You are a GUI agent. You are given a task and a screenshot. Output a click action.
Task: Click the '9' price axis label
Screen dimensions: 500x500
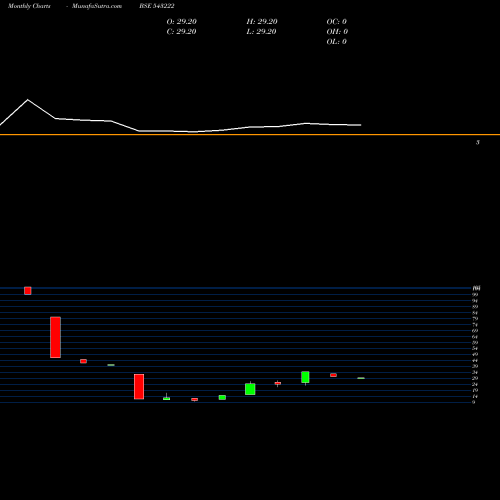[x=474, y=402]
